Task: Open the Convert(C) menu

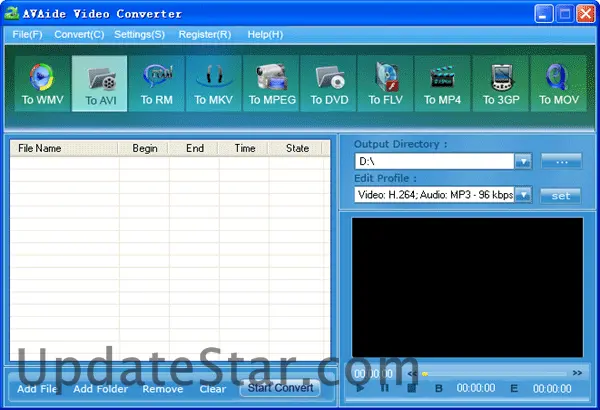Action: pos(79,34)
